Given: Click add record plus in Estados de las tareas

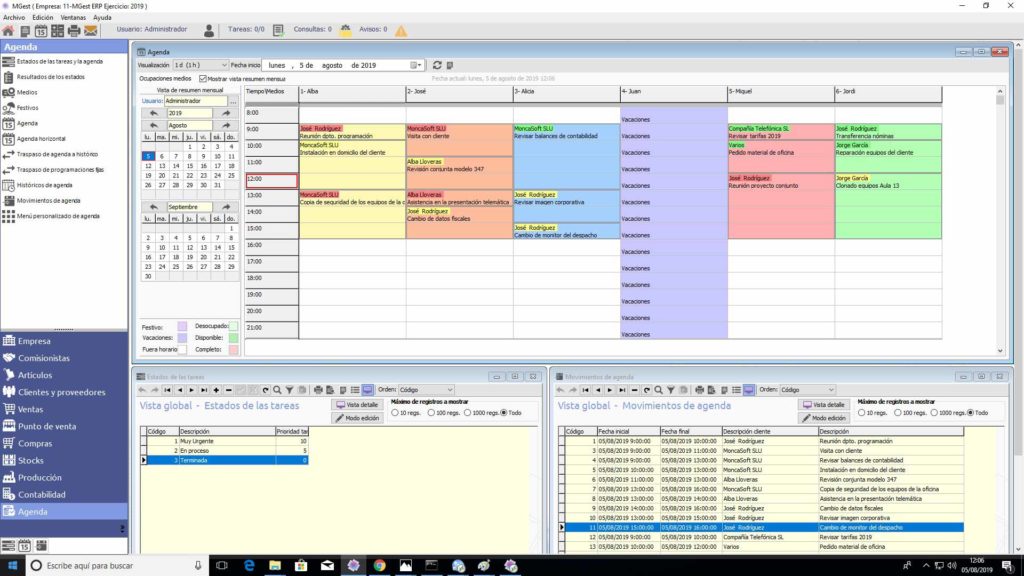Looking at the screenshot, I should point(216,390).
